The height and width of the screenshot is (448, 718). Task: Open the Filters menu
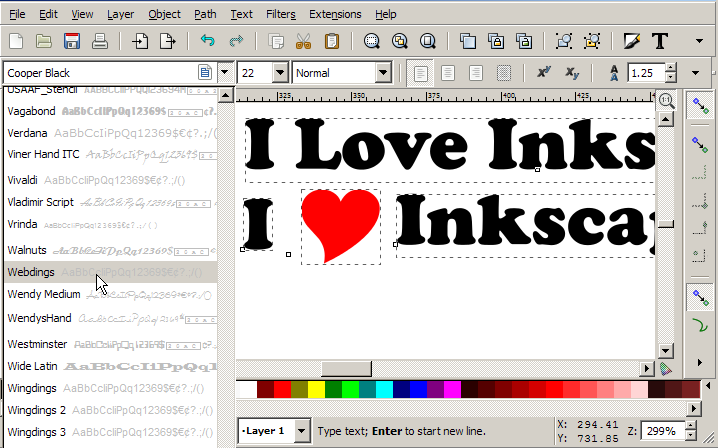coord(281,14)
